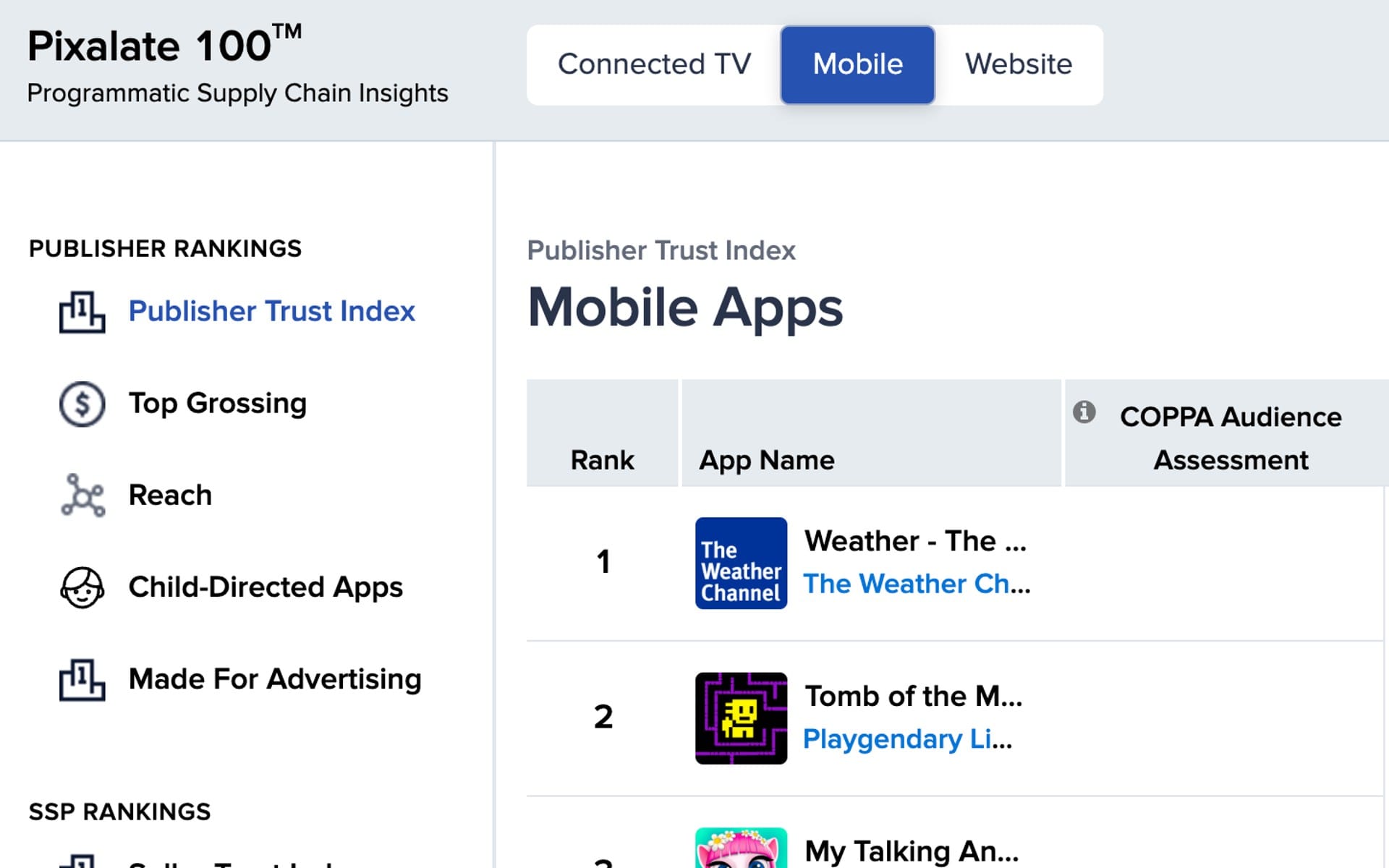Click the Rank column header

point(601,459)
